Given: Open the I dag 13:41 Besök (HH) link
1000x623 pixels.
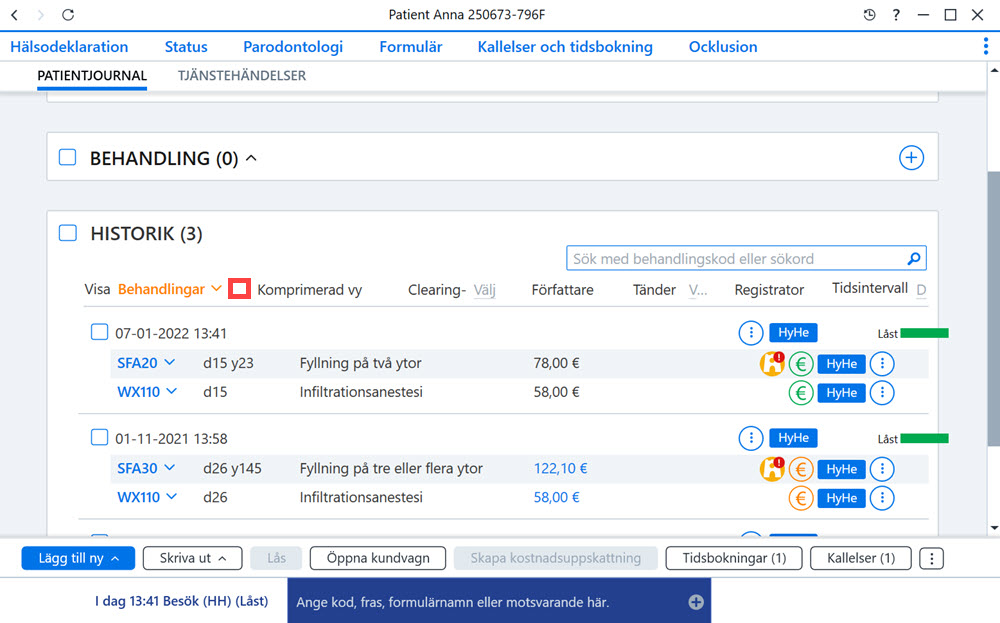Looking at the screenshot, I should (x=181, y=601).
